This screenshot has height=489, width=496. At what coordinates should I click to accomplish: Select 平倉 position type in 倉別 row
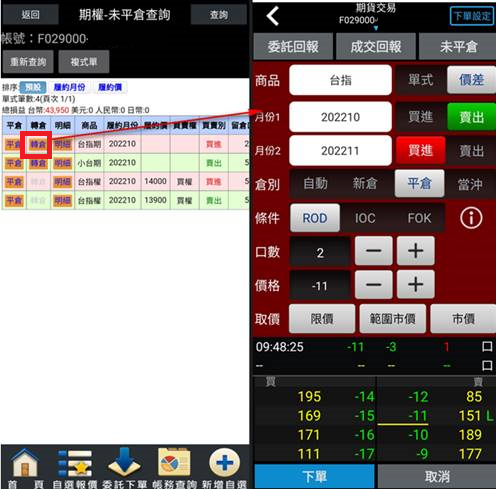420,183
